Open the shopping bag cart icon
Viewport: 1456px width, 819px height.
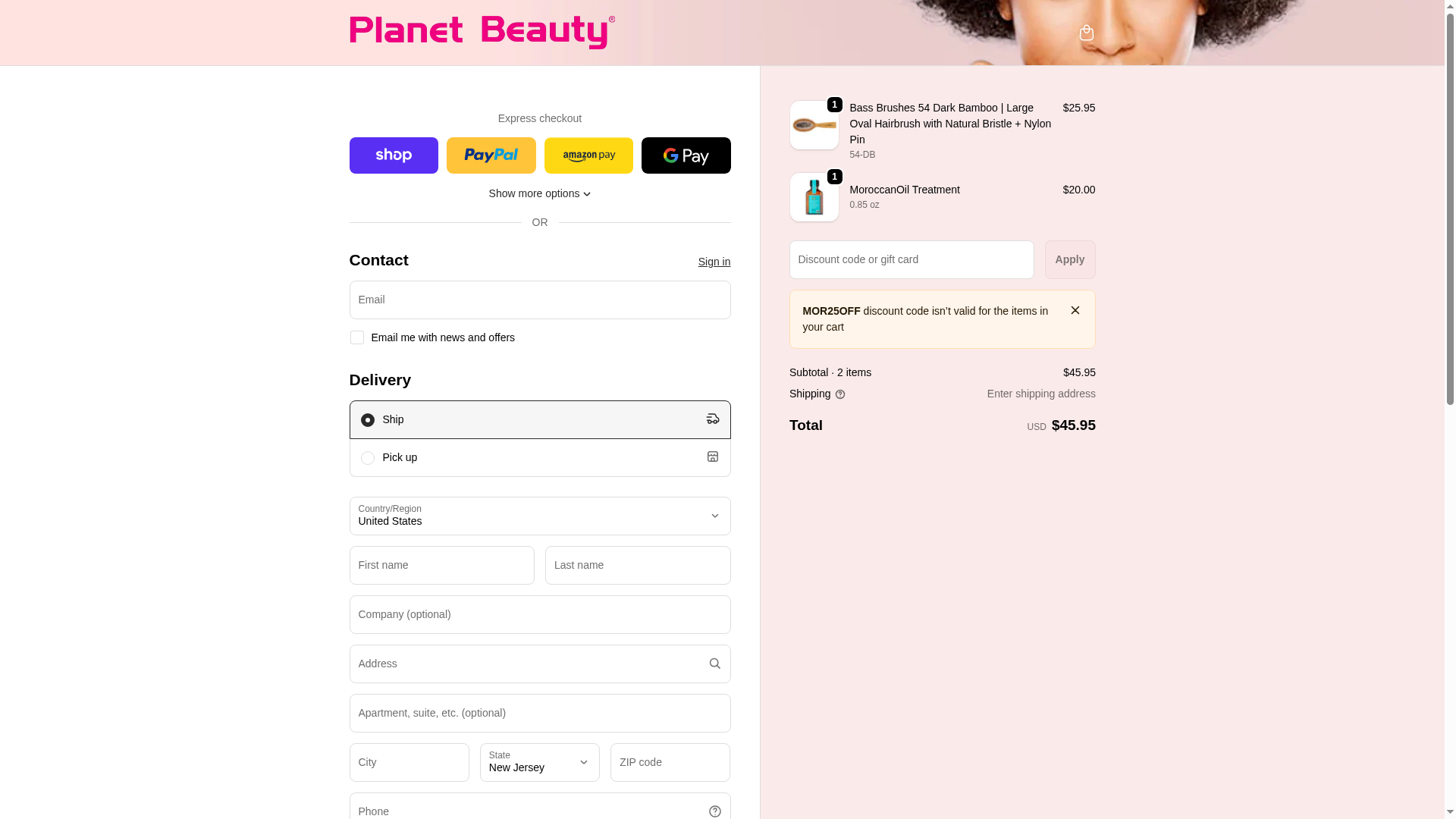pyautogui.click(x=1086, y=33)
